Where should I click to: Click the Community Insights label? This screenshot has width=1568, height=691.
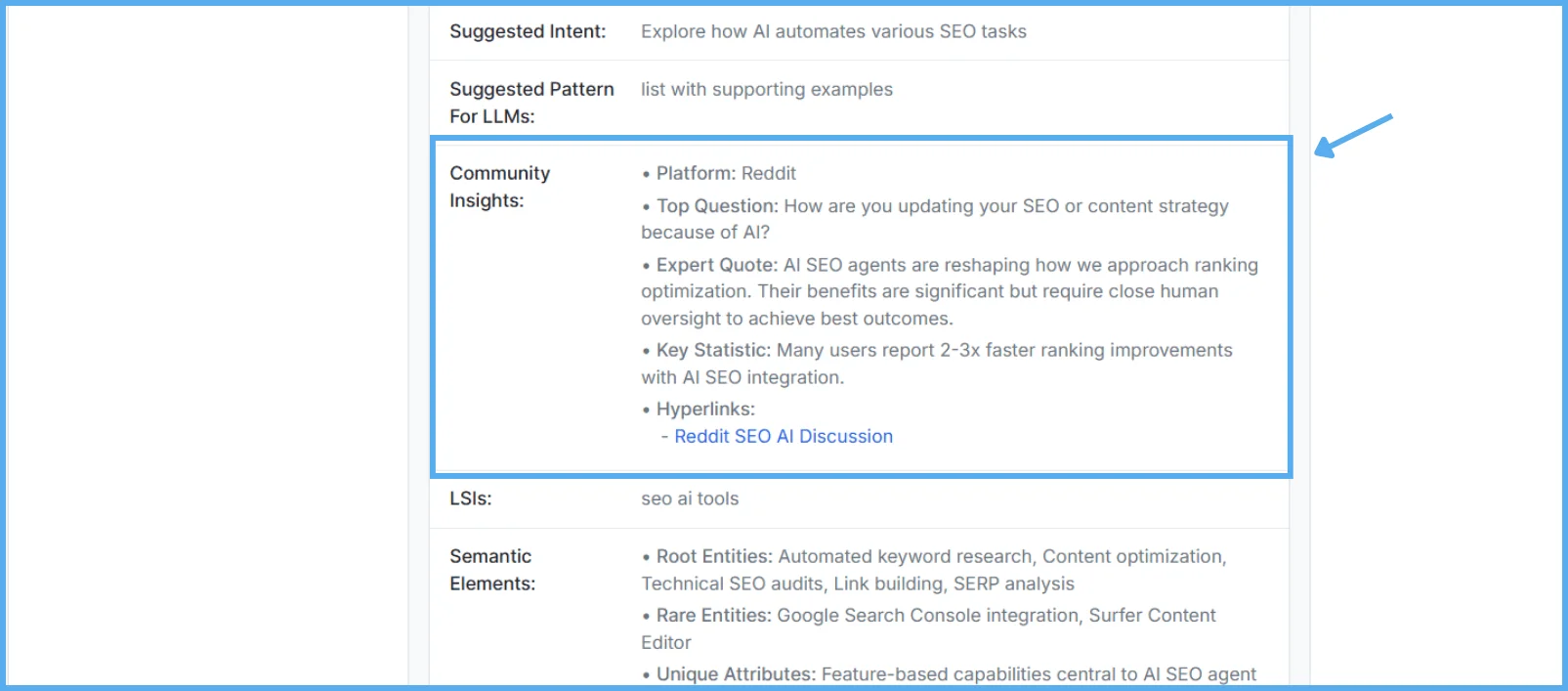click(499, 187)
